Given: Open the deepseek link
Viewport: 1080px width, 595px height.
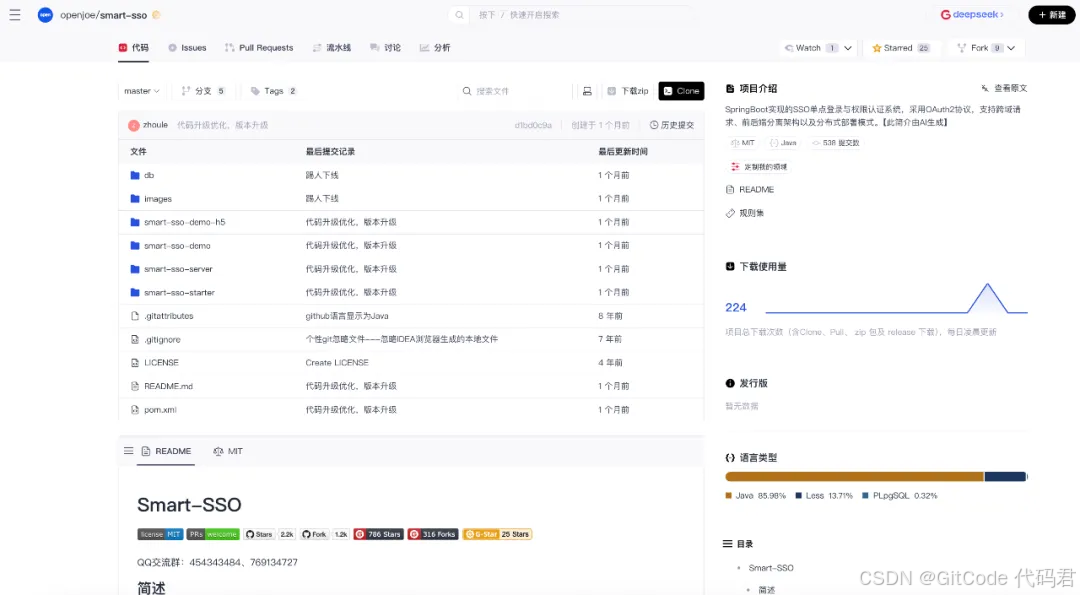Looking at the screenshot, I should 972,14.
